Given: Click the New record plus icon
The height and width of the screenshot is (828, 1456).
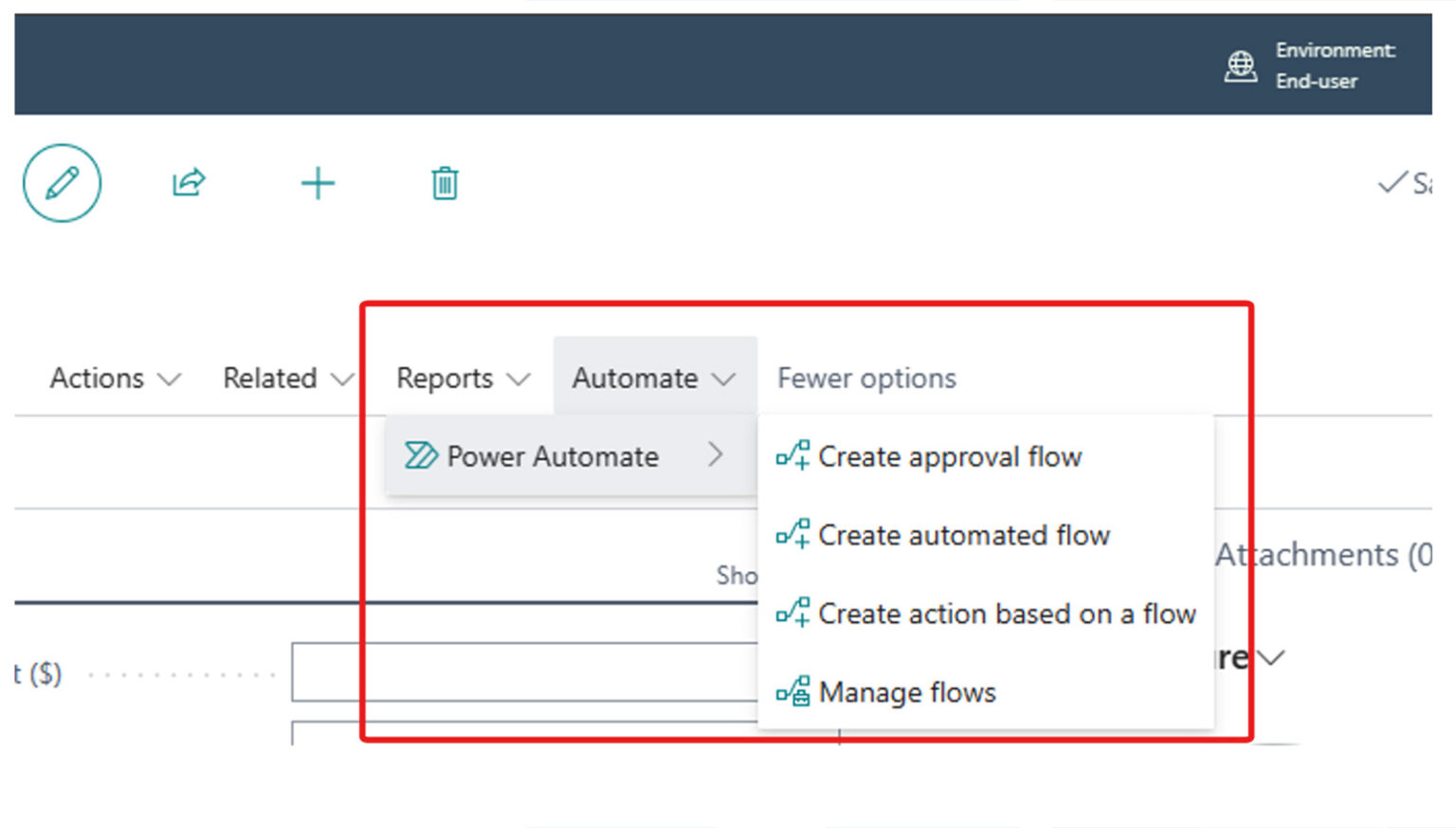Looking at the screenshot, I should click(318, 183).
